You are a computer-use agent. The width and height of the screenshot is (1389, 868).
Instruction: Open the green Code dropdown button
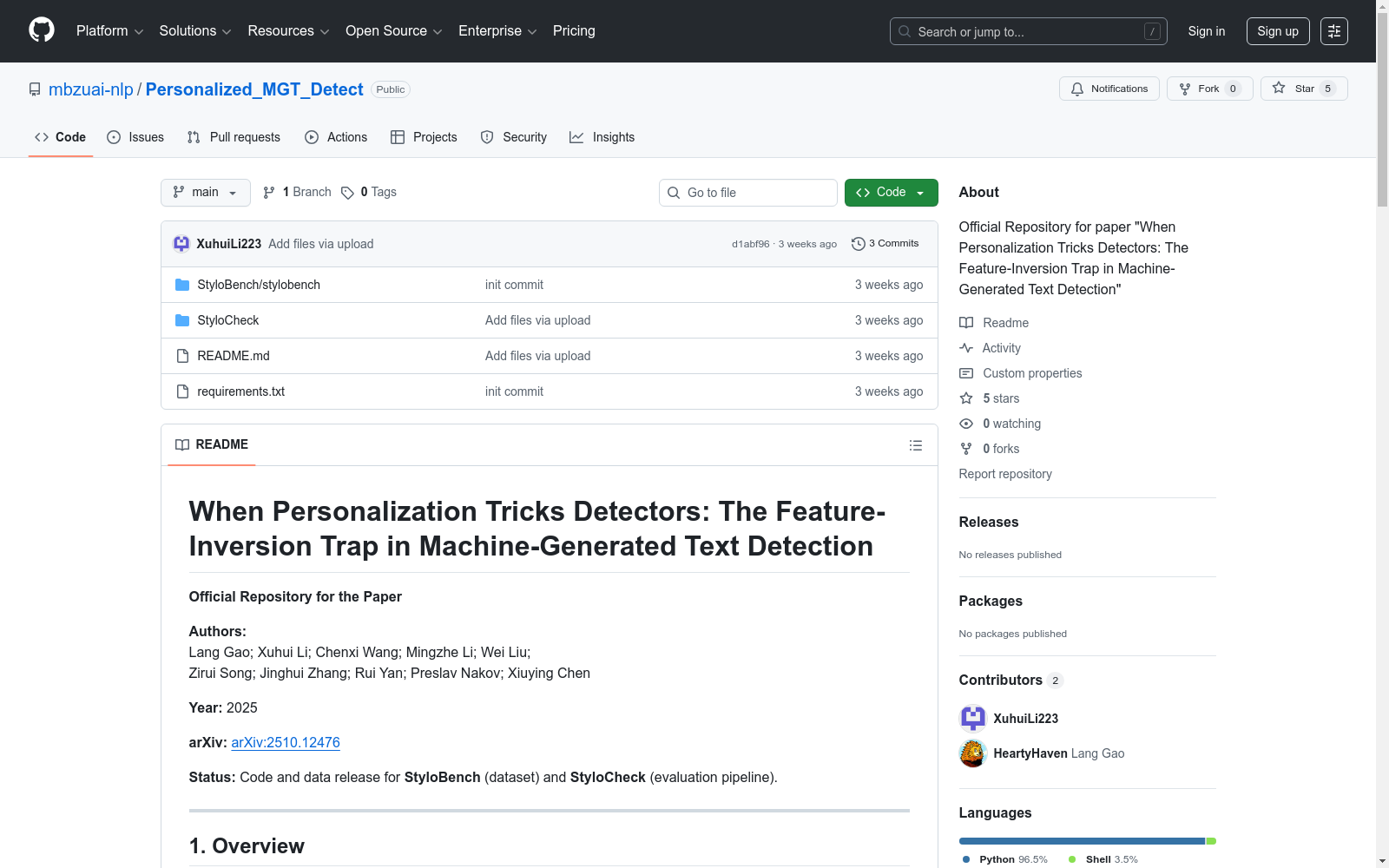tap(892, 193)
